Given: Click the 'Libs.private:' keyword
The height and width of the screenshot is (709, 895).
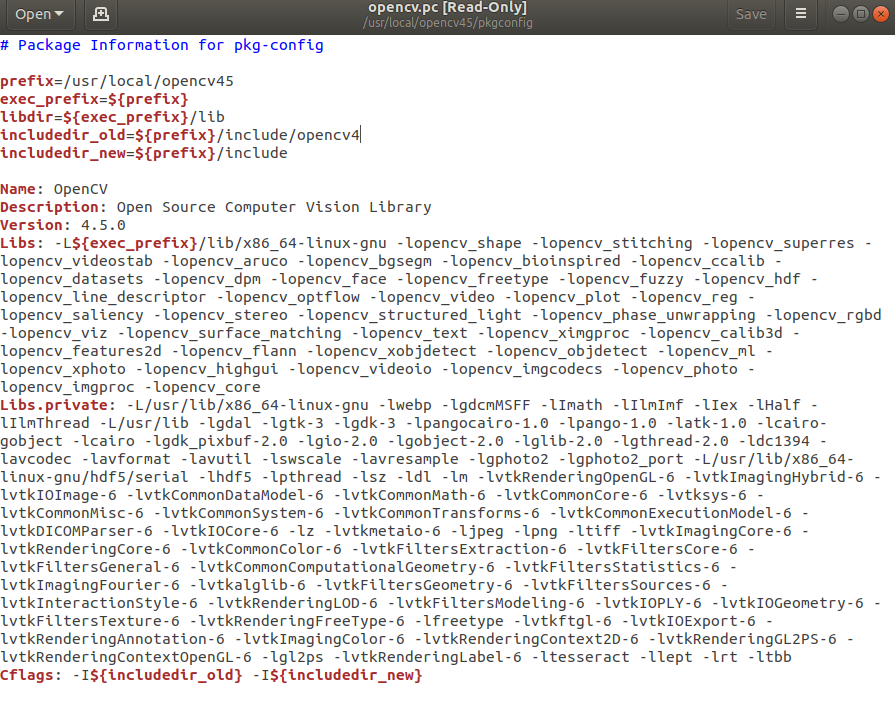Looking at the screenshot, I should click(x=58, y=405).
